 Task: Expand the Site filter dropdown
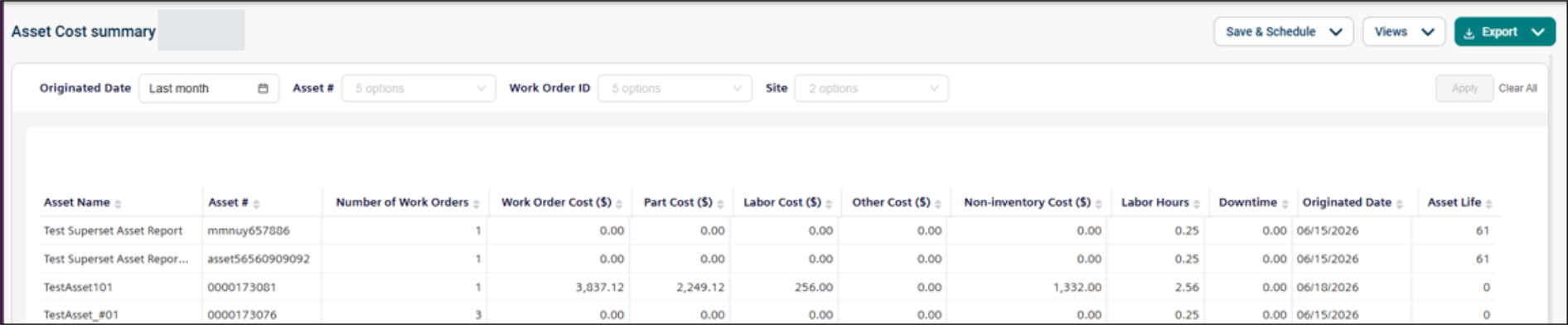coord(871,89)
